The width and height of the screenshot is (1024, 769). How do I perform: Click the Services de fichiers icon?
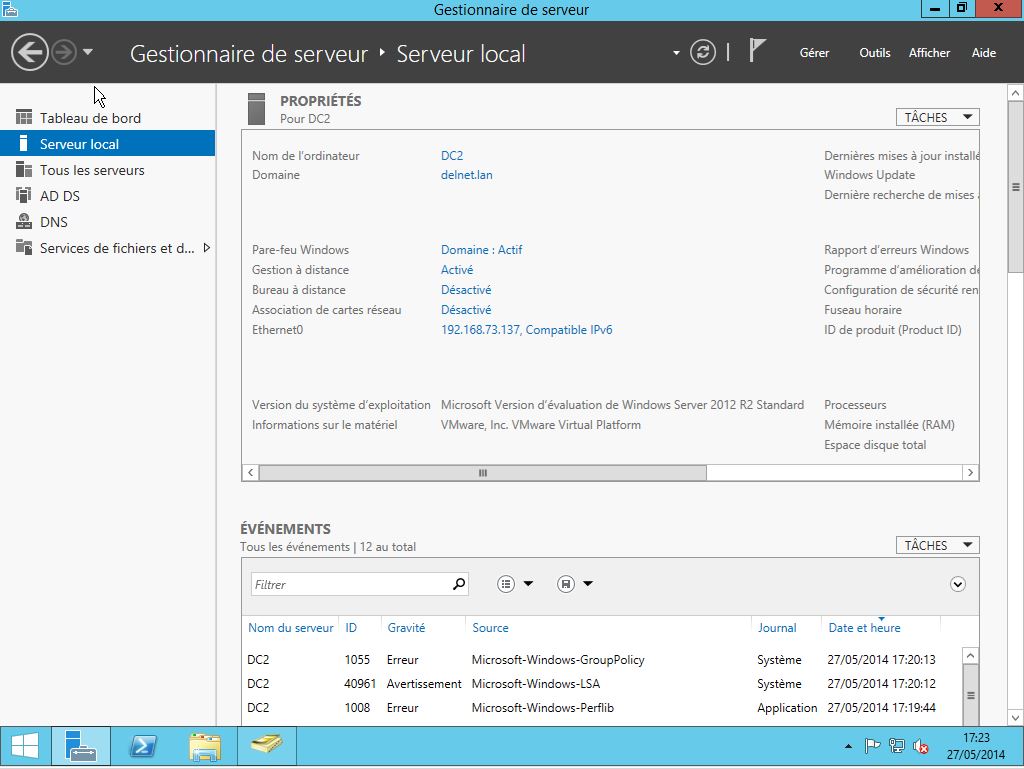(x=24, y=247)
